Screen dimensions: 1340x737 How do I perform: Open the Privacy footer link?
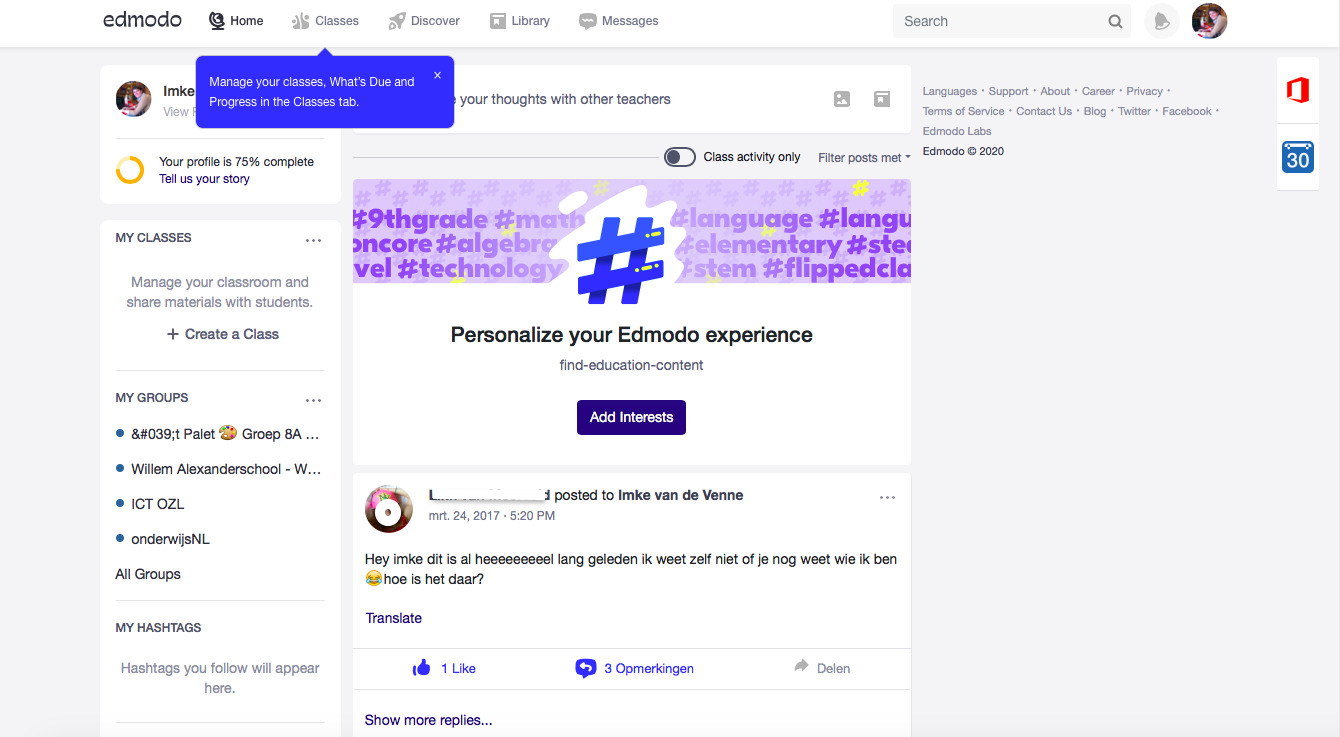1145,91
